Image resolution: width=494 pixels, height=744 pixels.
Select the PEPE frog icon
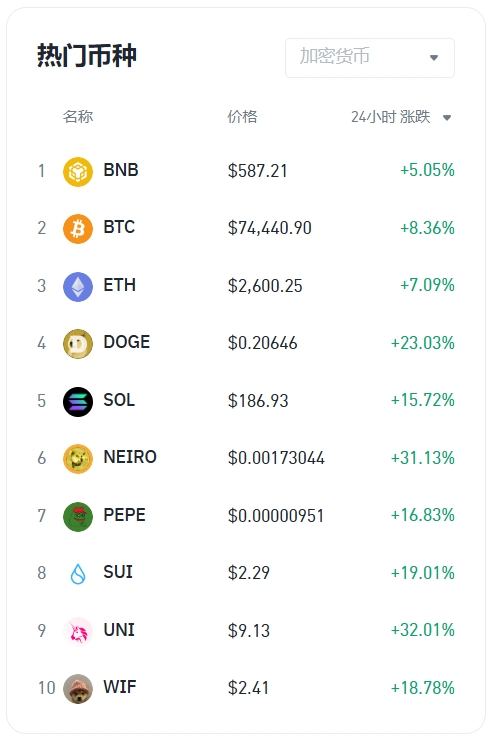point(78,516)
